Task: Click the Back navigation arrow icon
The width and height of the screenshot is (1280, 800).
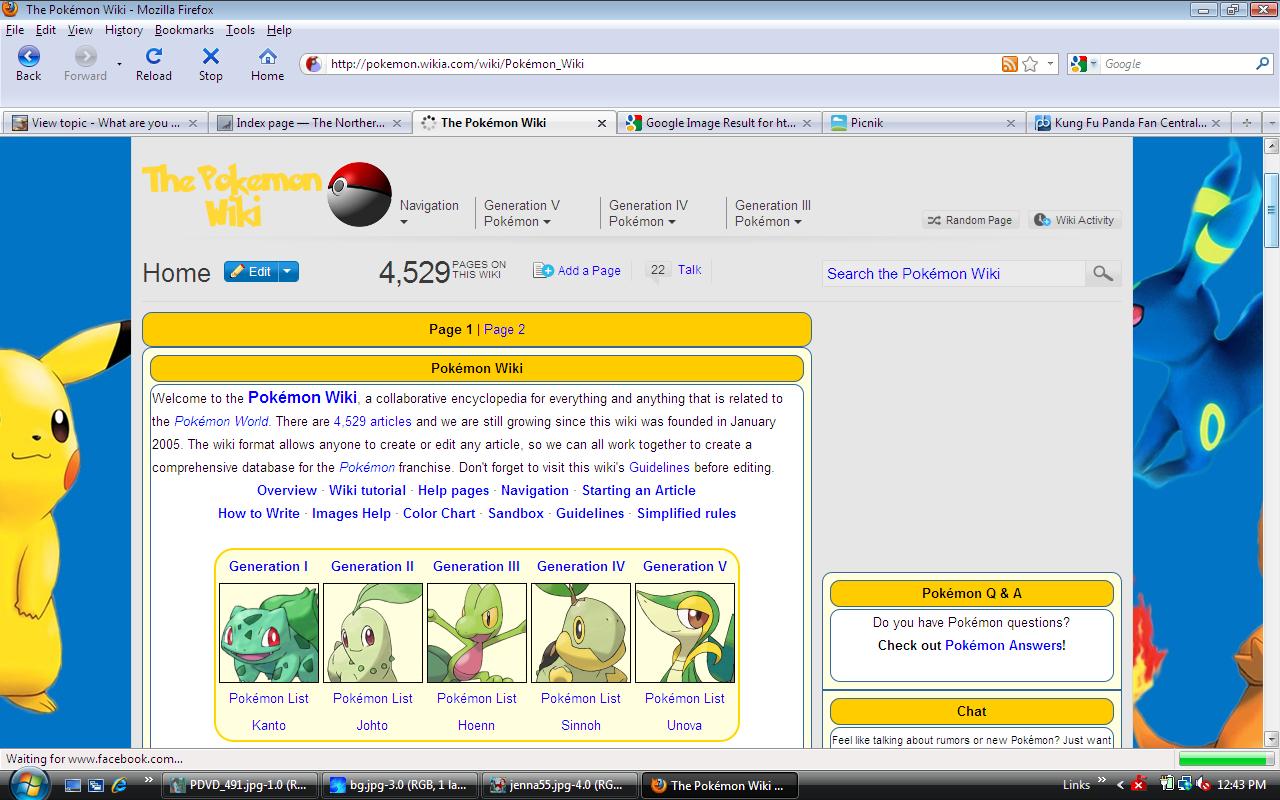Action: point(28,57)
